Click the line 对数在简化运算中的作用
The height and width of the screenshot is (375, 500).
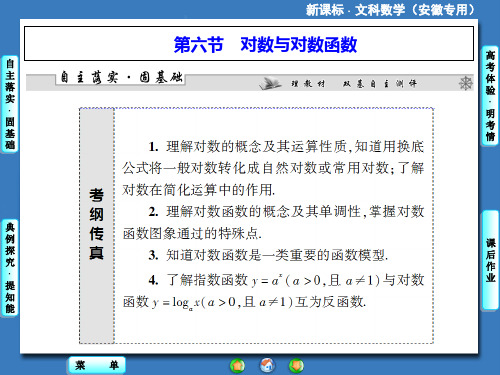click(x=199, y=190)
